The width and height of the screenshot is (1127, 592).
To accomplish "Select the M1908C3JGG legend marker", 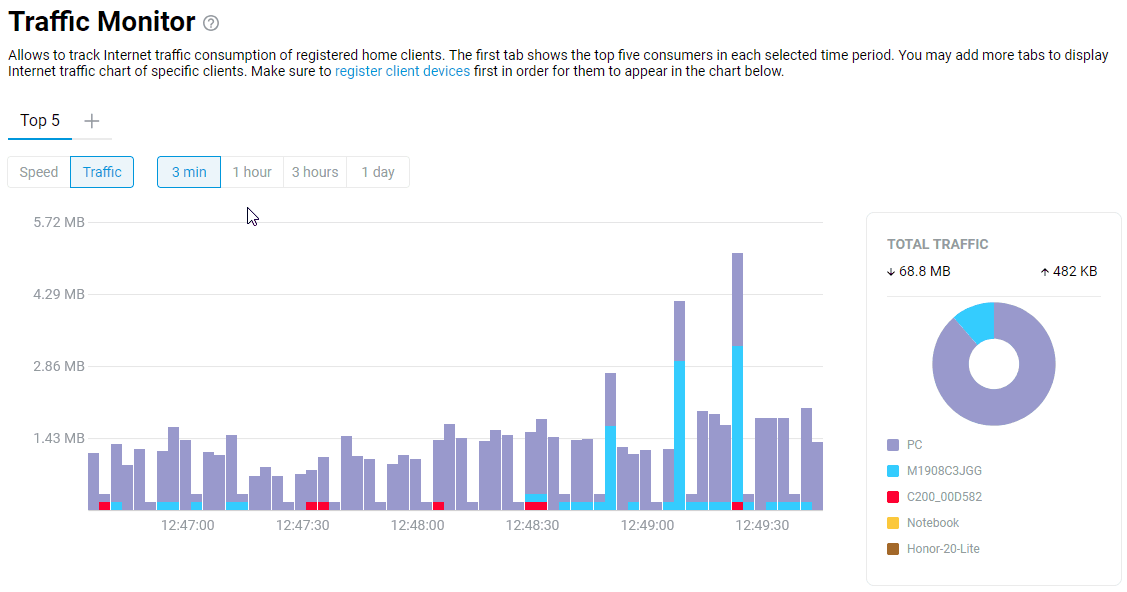I will 892,470.
